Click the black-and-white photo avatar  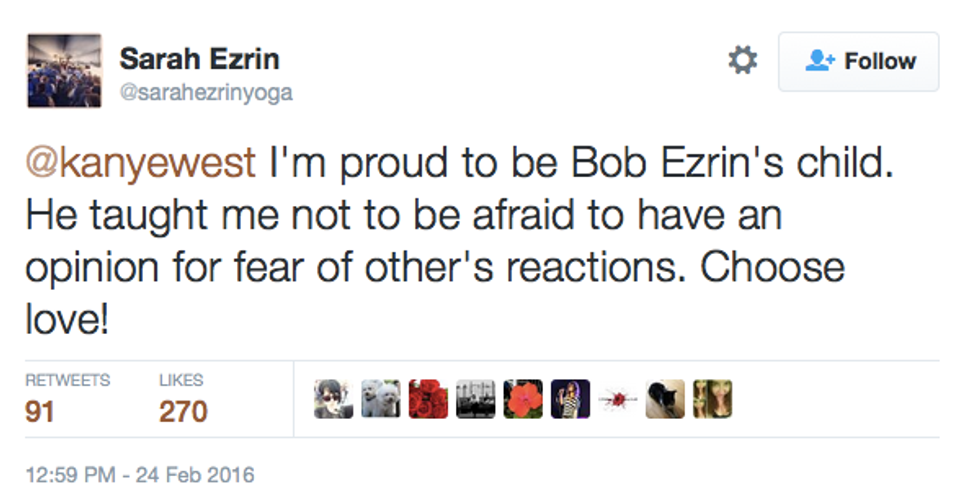(475, 399)
